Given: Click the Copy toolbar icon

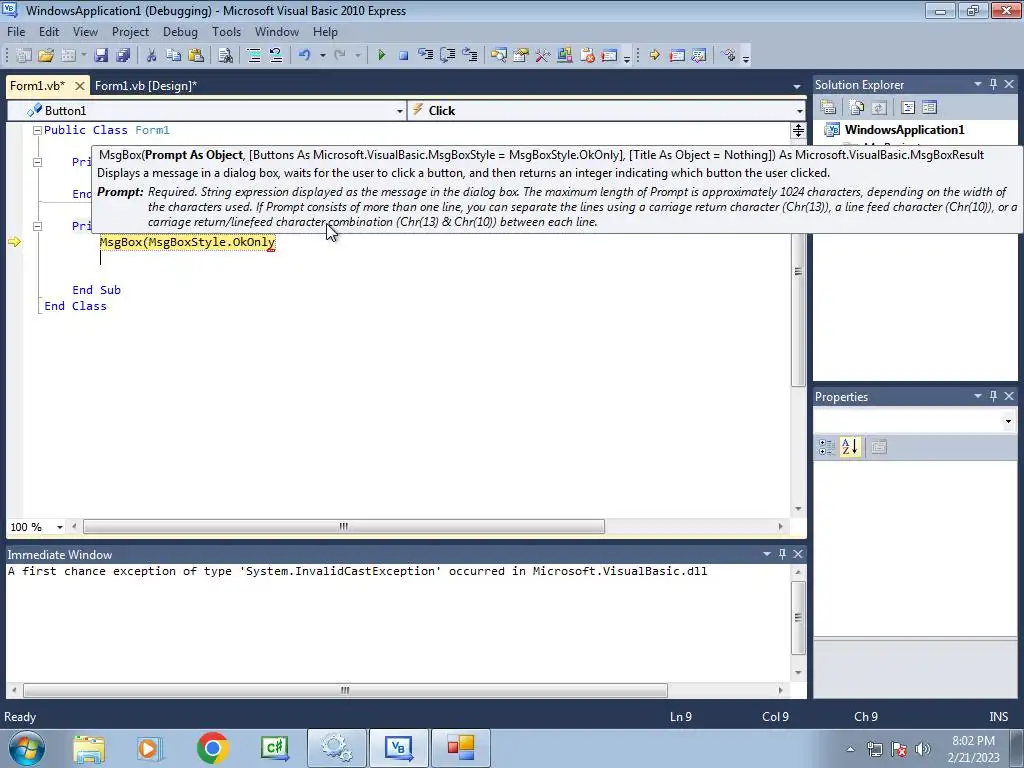Looking at the screenshot, I should 173,56.
